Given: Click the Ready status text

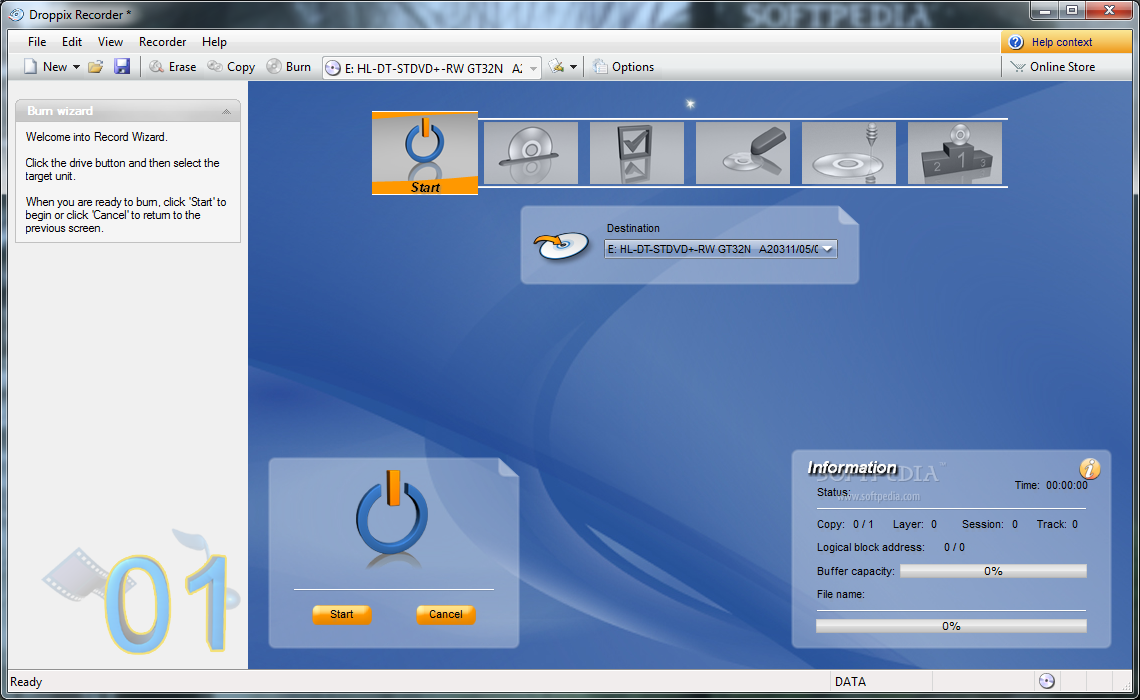Looking at the screenshot, I should (26, 682).
